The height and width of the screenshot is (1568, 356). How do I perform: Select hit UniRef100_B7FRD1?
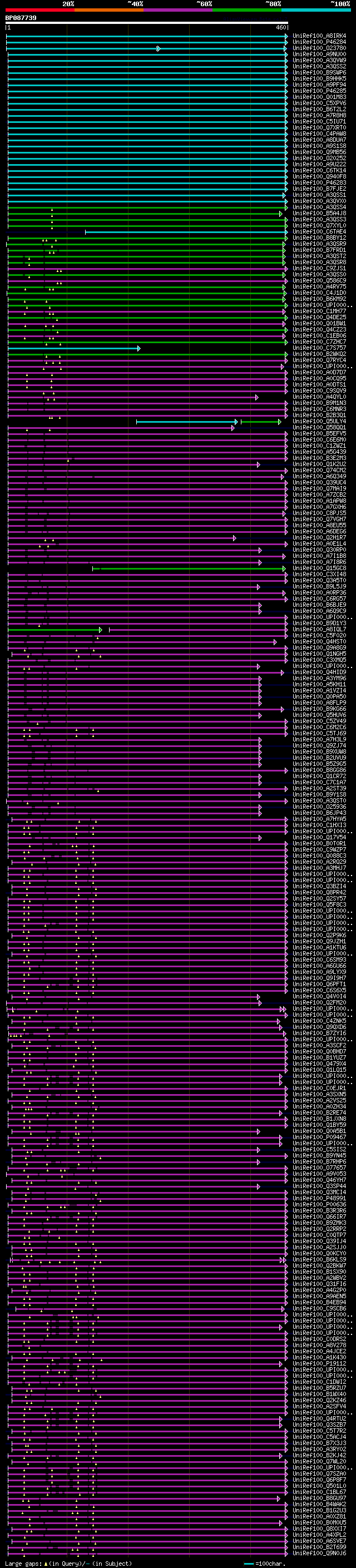pos(319,250)
